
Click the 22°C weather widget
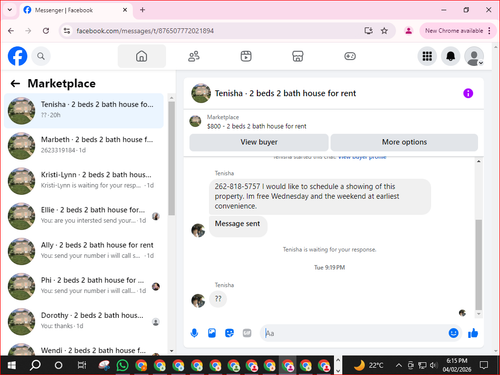tap(368, 365)
